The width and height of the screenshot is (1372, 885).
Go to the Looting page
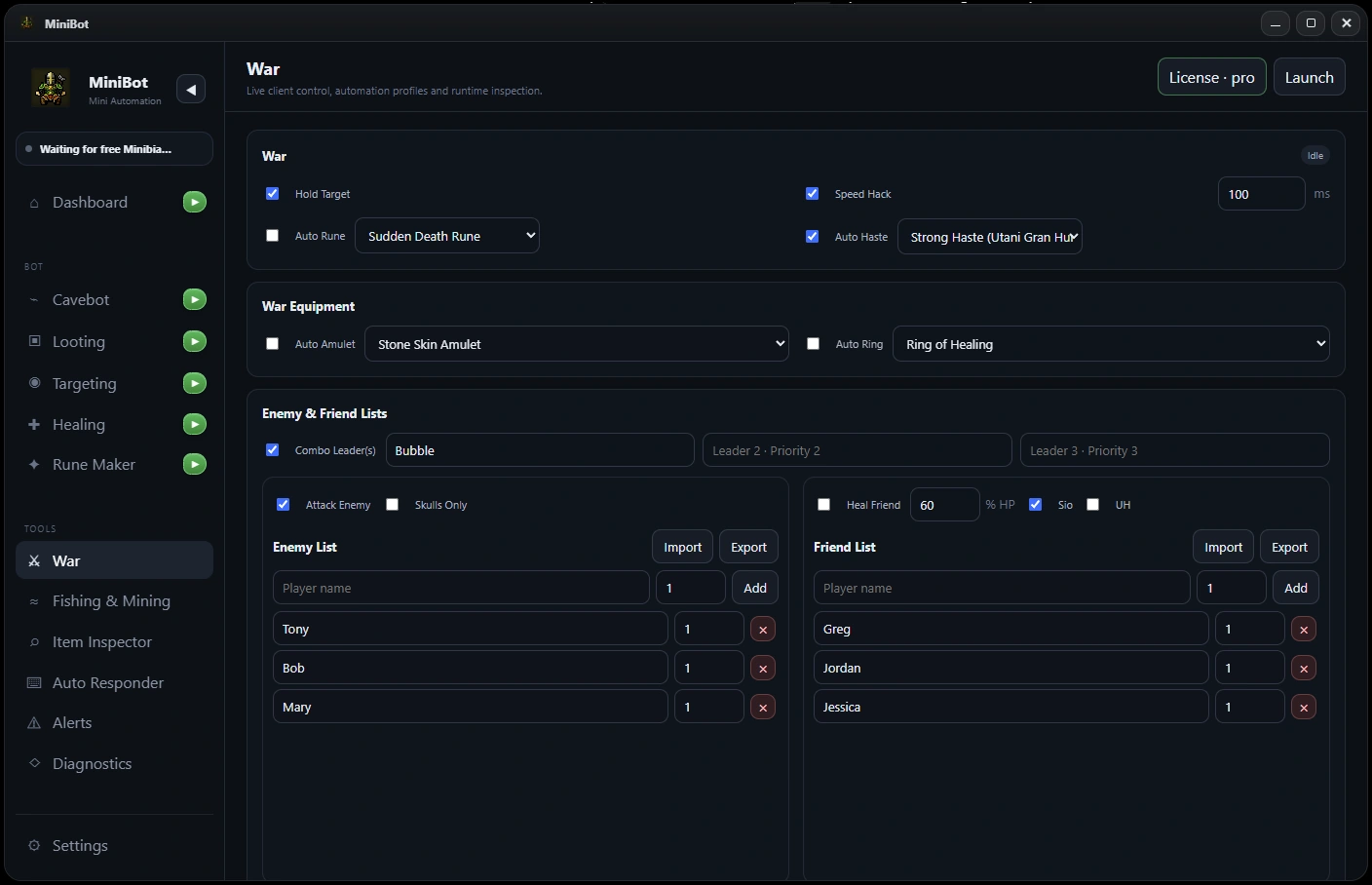tap(79, 341)
